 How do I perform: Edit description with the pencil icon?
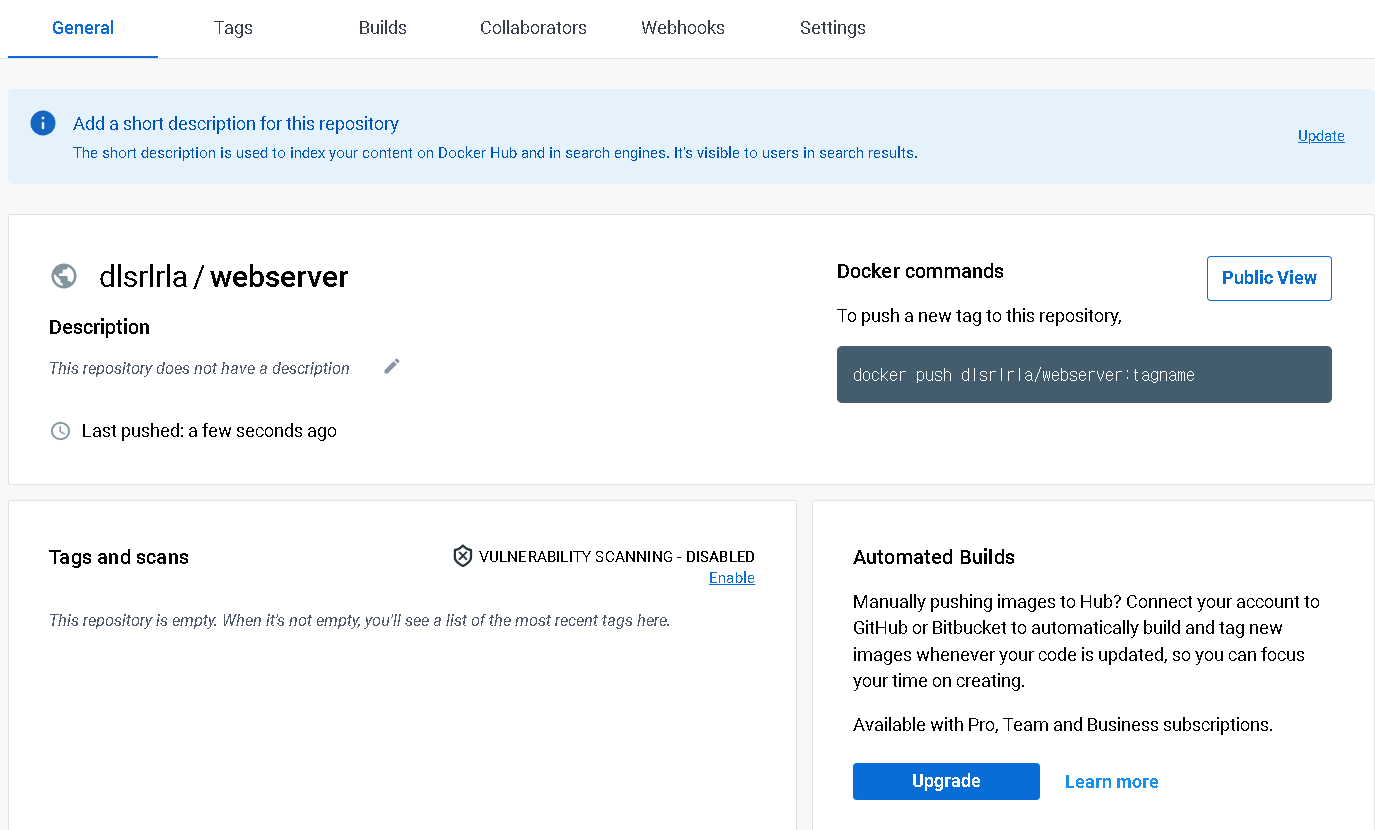(392, 367)
